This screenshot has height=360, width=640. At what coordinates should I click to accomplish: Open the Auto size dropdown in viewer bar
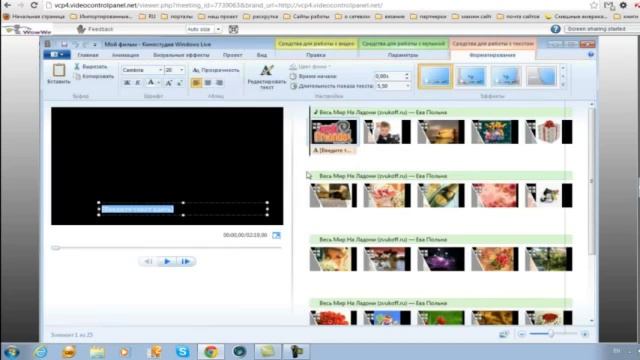(218, 29)
